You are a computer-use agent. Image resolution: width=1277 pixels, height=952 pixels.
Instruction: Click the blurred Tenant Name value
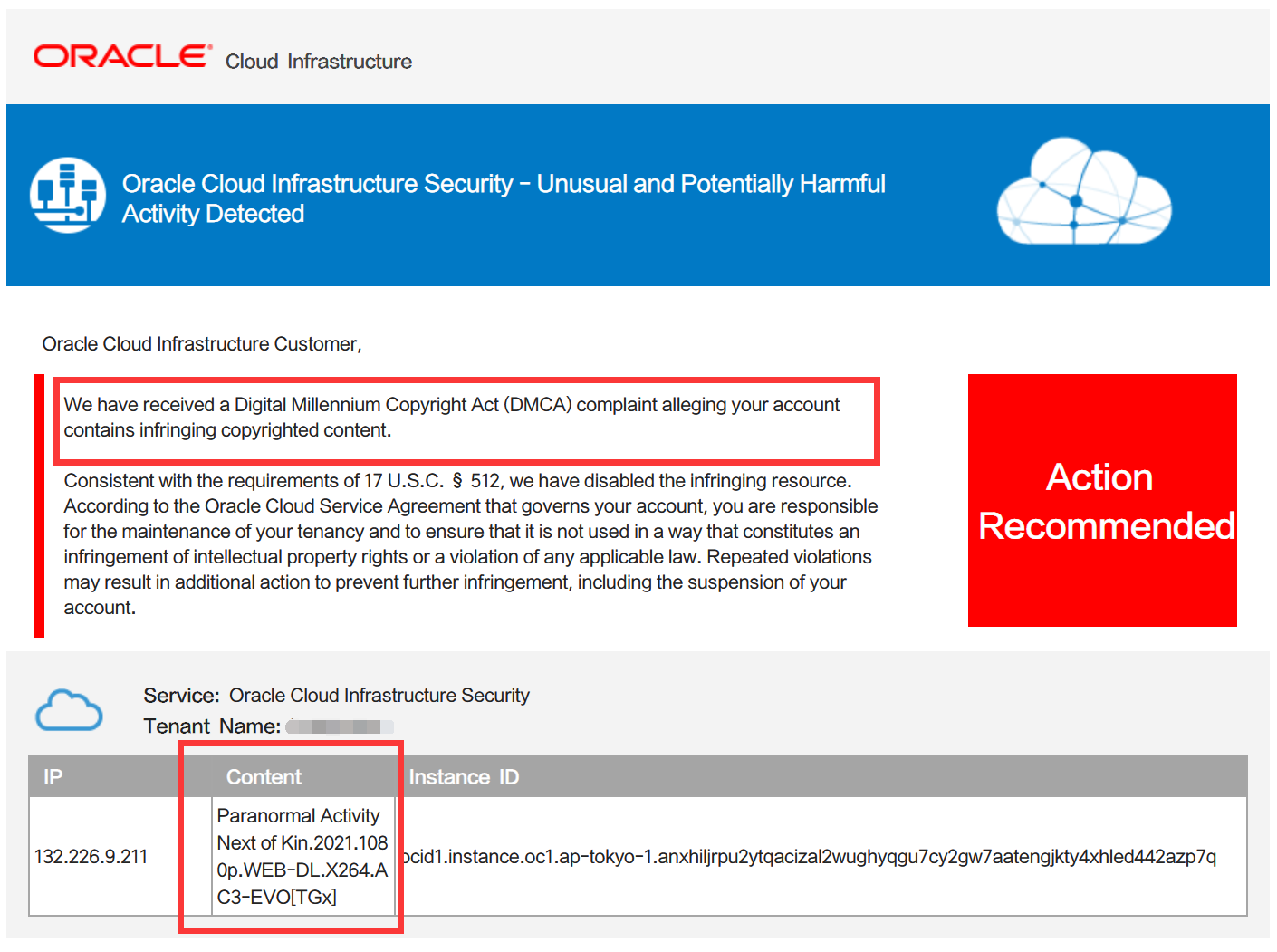(340, 726)
